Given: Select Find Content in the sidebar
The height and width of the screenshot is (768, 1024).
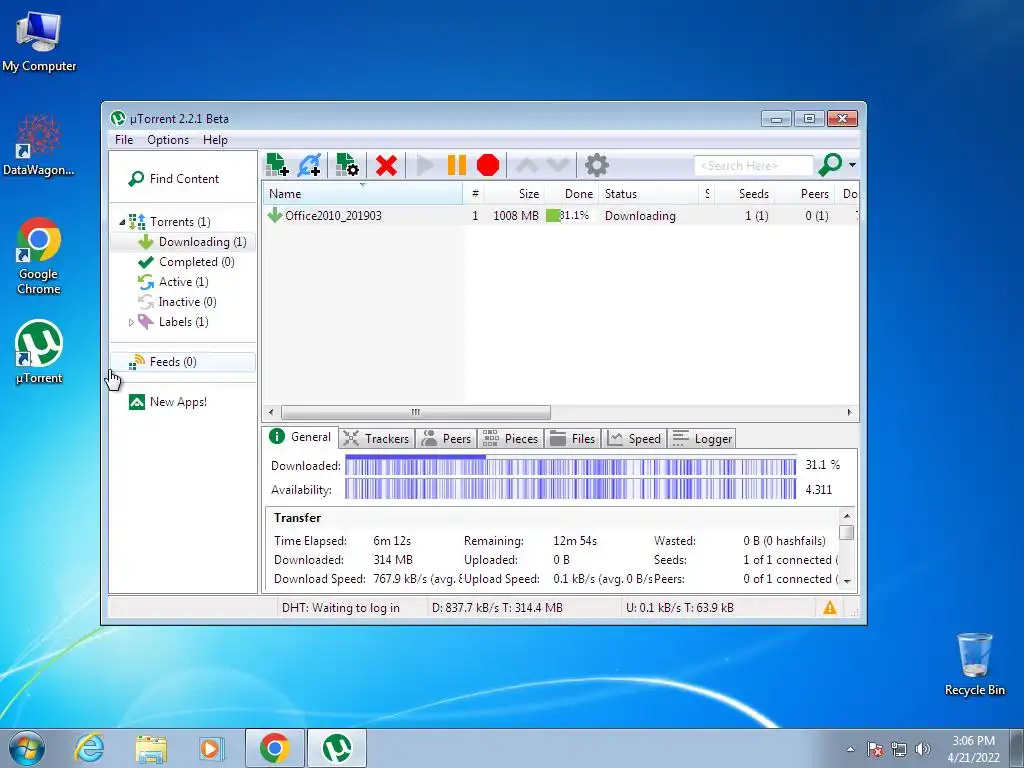Looking at the screenshot, I should (x=174, y=179).
